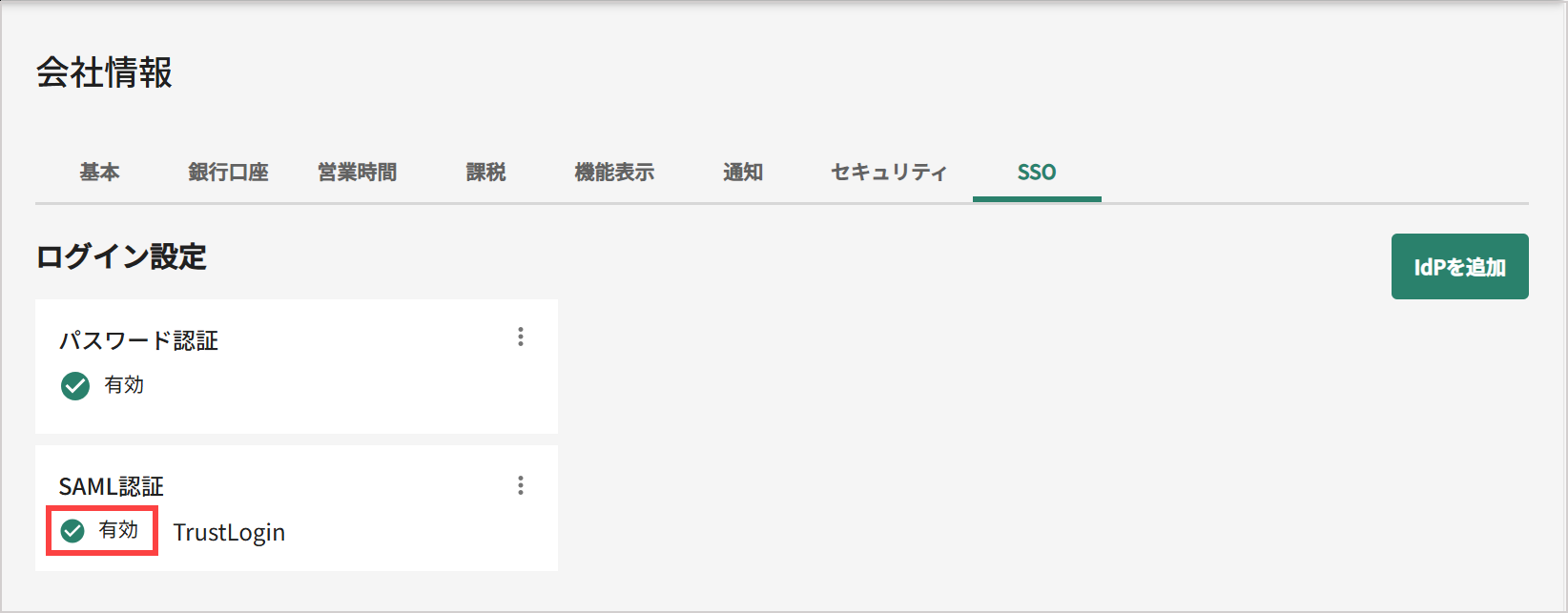
Task: Click the 会社情報 page title
Action: coord(105,72)
